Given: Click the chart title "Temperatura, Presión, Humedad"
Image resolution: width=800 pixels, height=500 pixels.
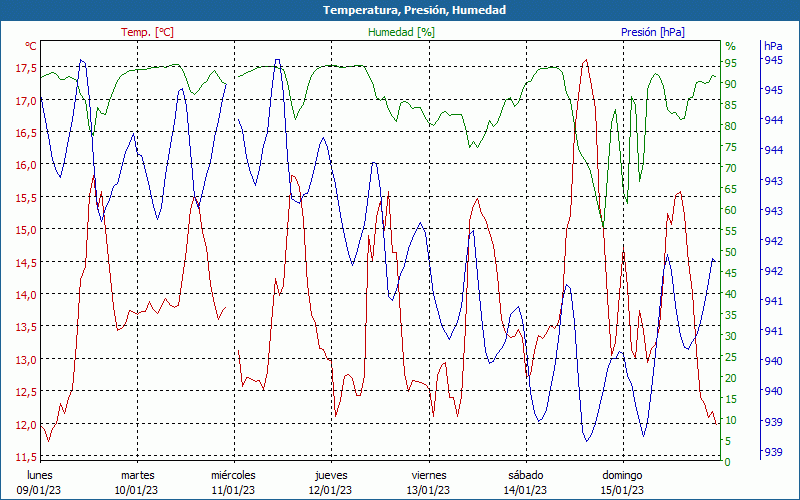Looking at the screenshot, I should click(x=414, y=10).
